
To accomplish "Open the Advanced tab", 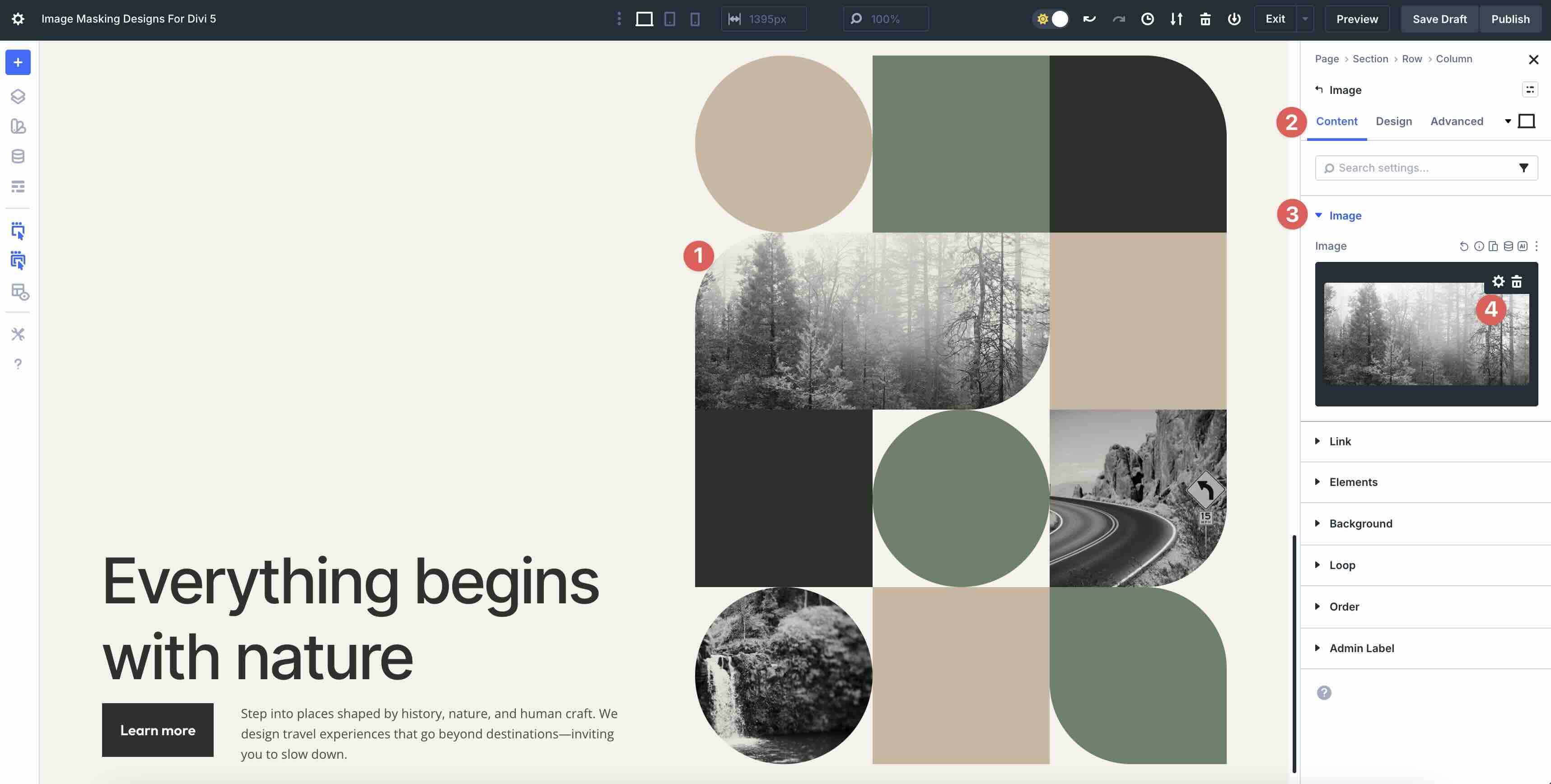I will point(1457,121).
